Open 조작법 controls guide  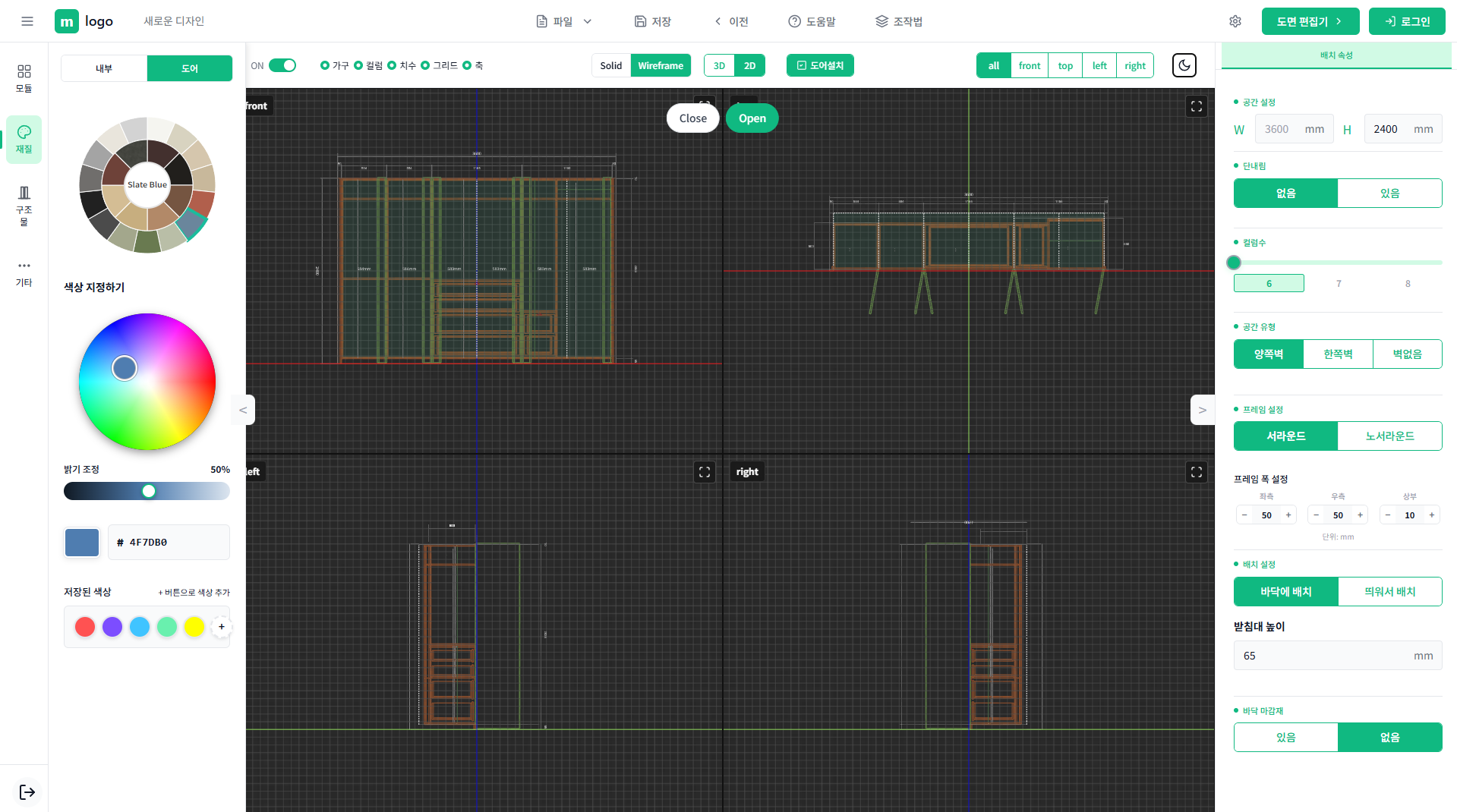tap(899, 21)
